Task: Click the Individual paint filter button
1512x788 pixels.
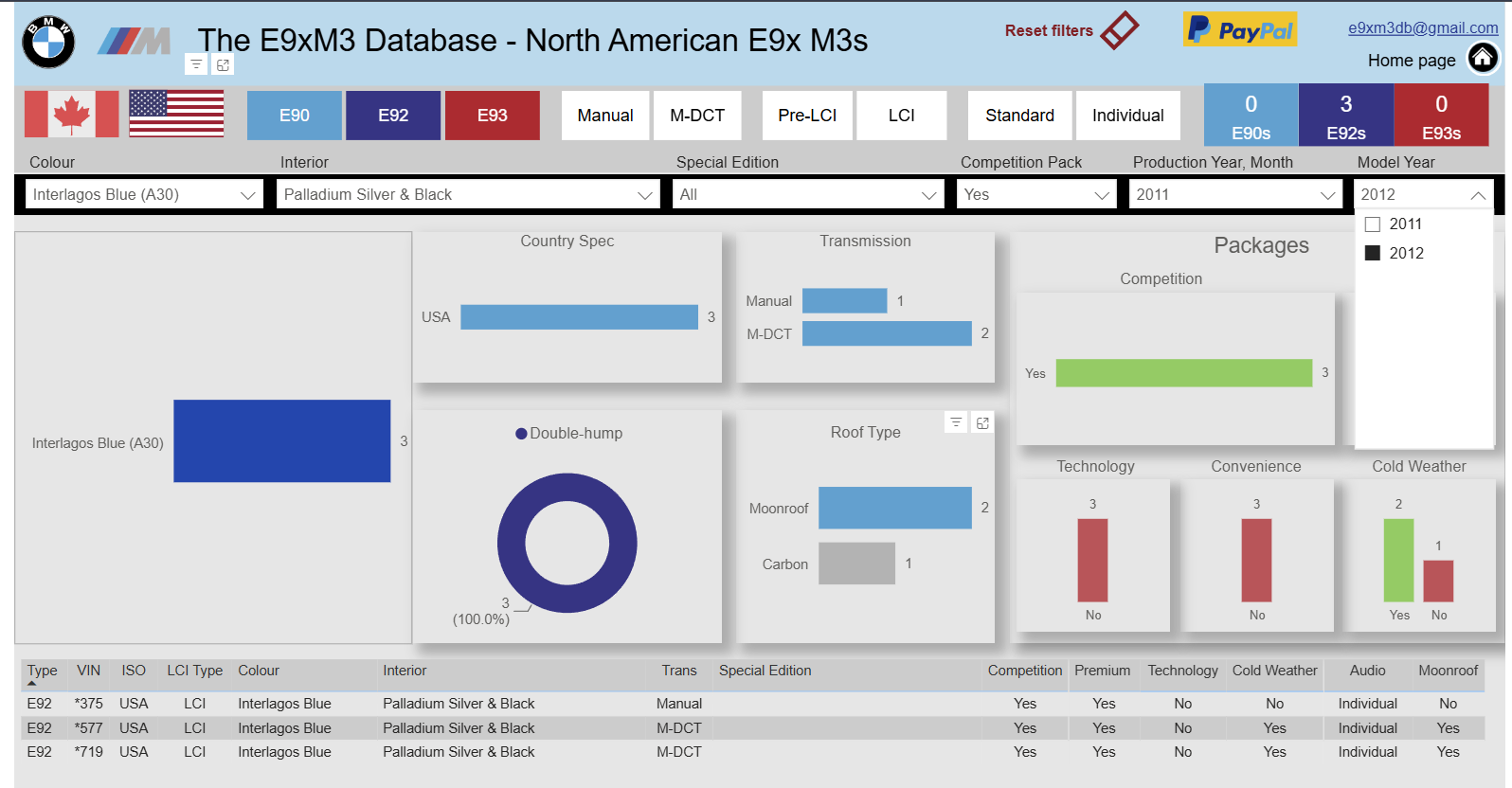Action: 1128,116
